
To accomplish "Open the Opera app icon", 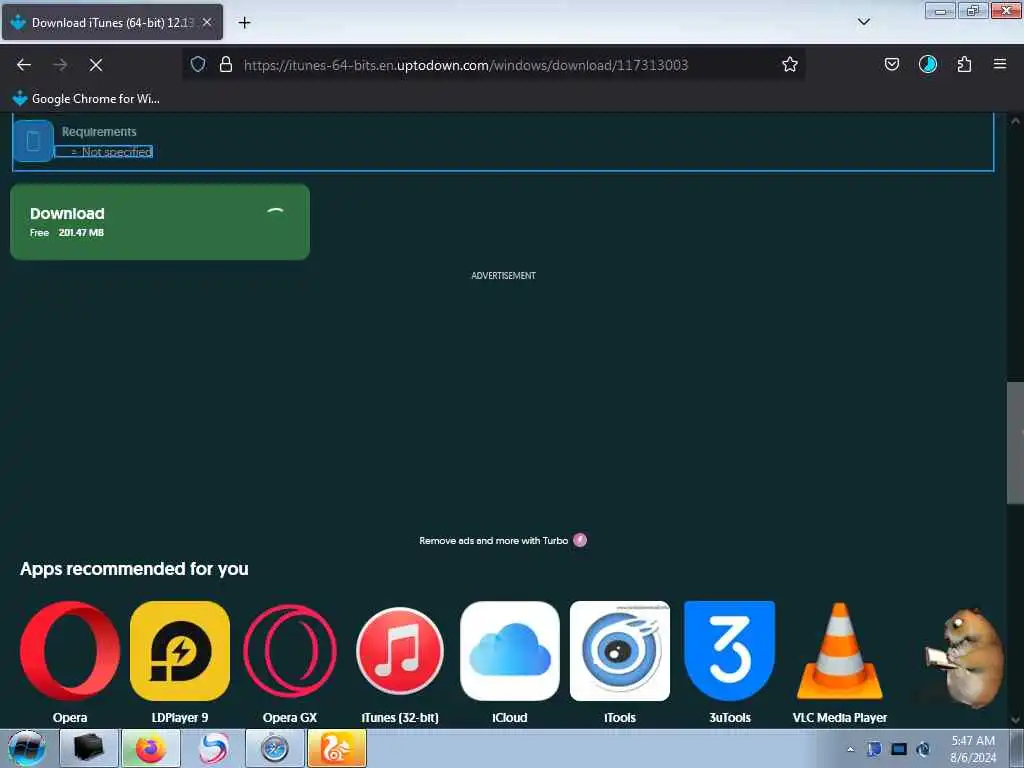I will click(70, 651).
